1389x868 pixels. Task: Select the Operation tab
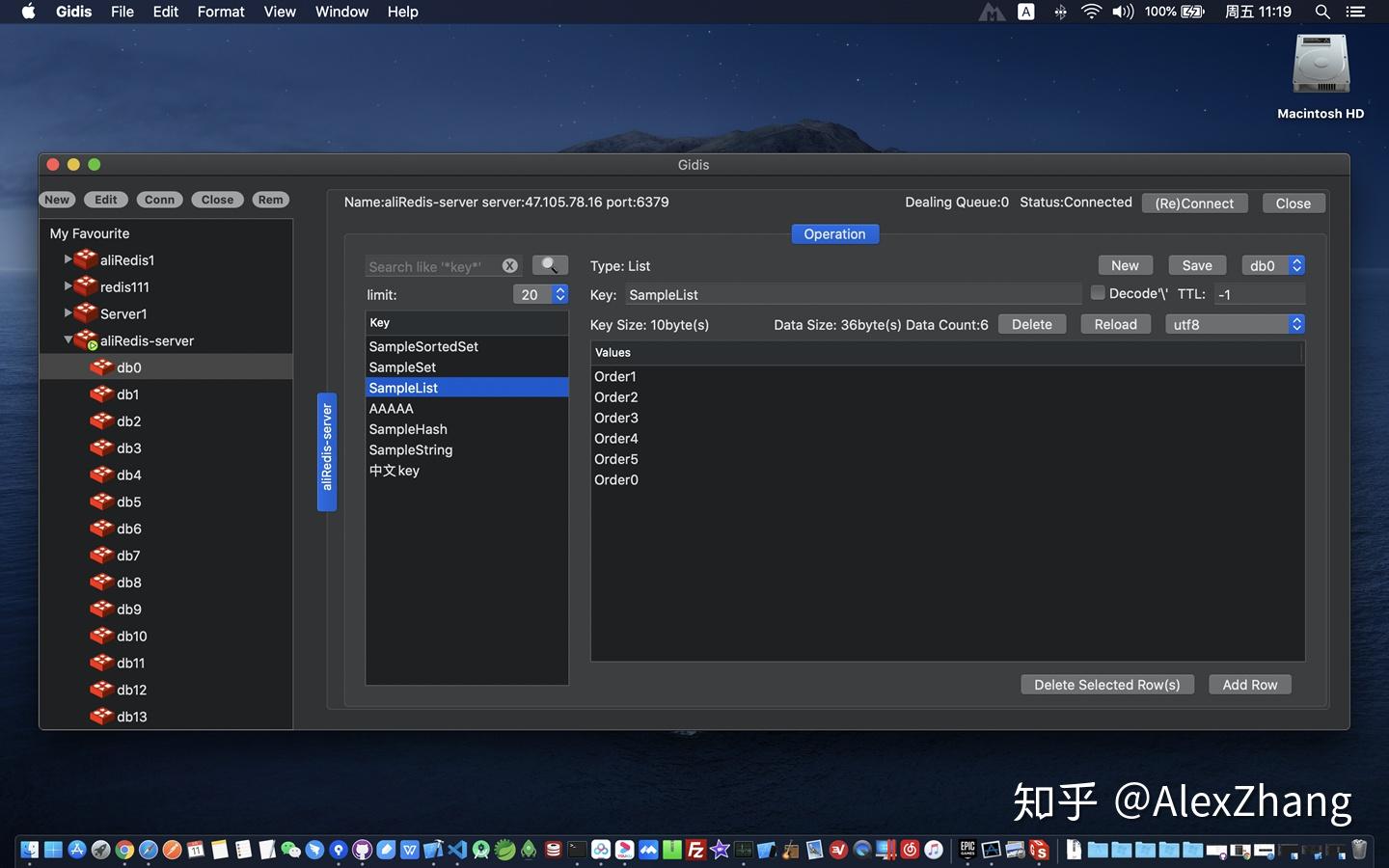835,234
